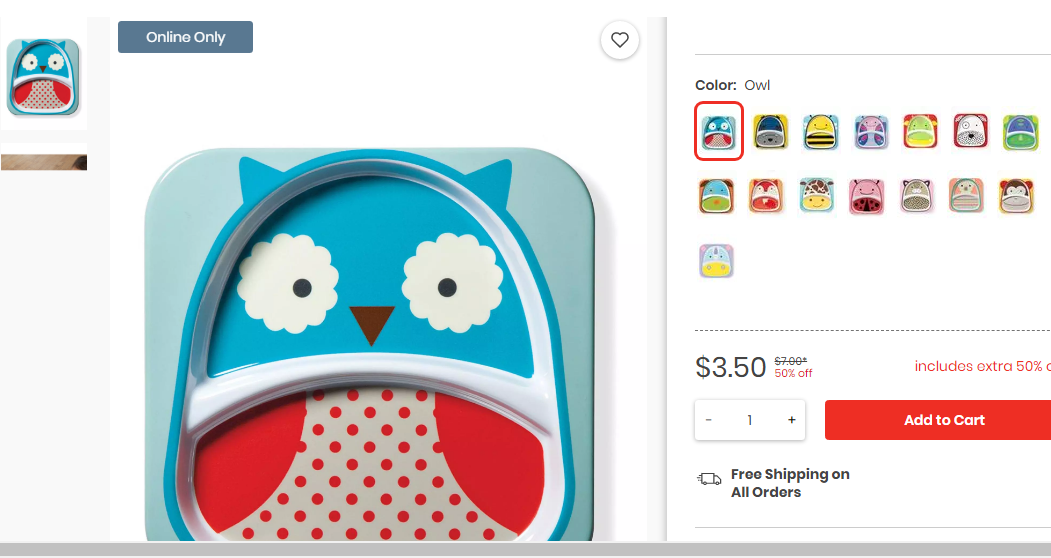Increase quantity with the plus button
This screenshot has width=1051, height=558.
point(792,420)
